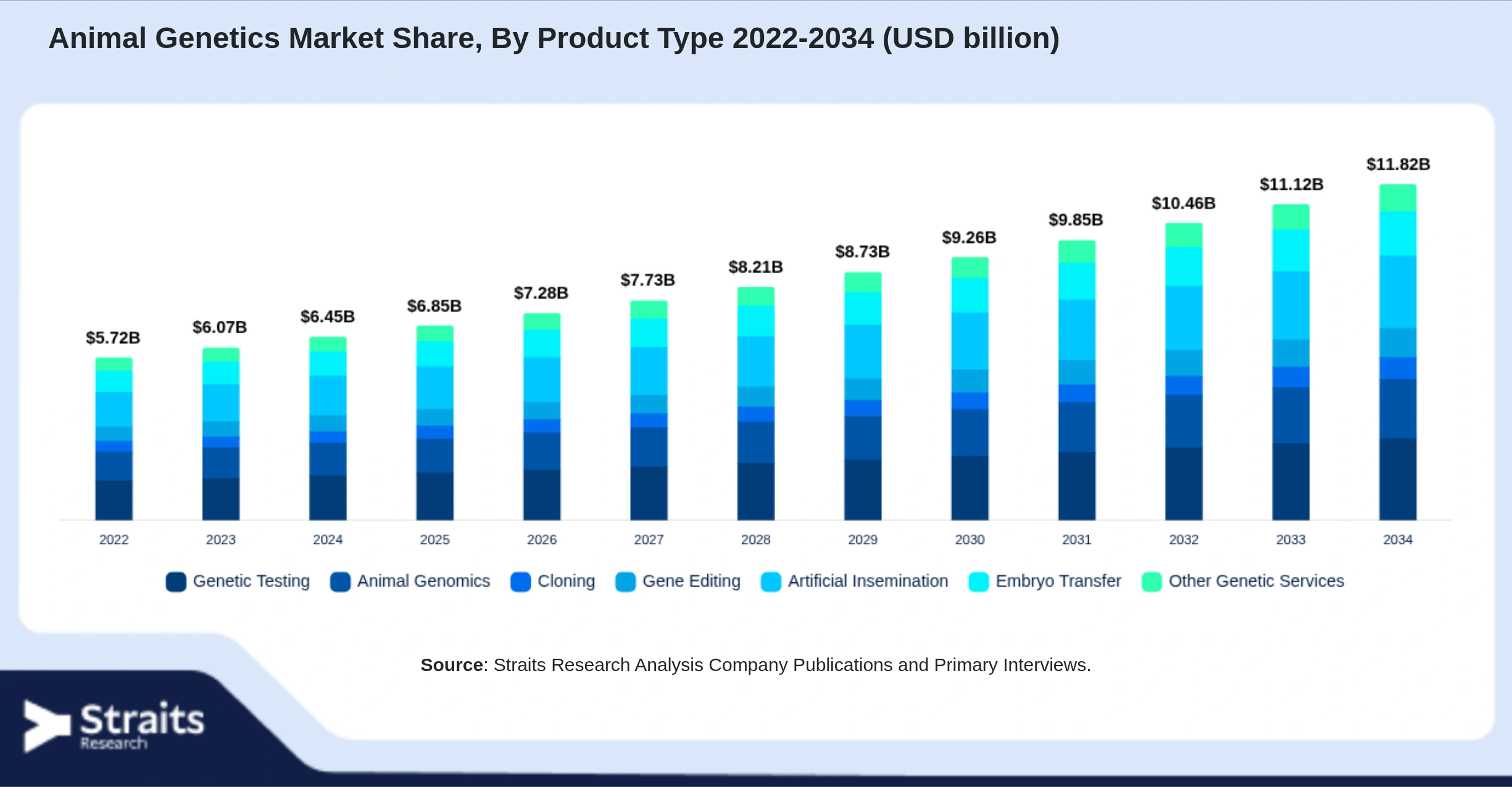Select the $10.46B total label
This screenshot has height=787, width=1512.
1184,204
